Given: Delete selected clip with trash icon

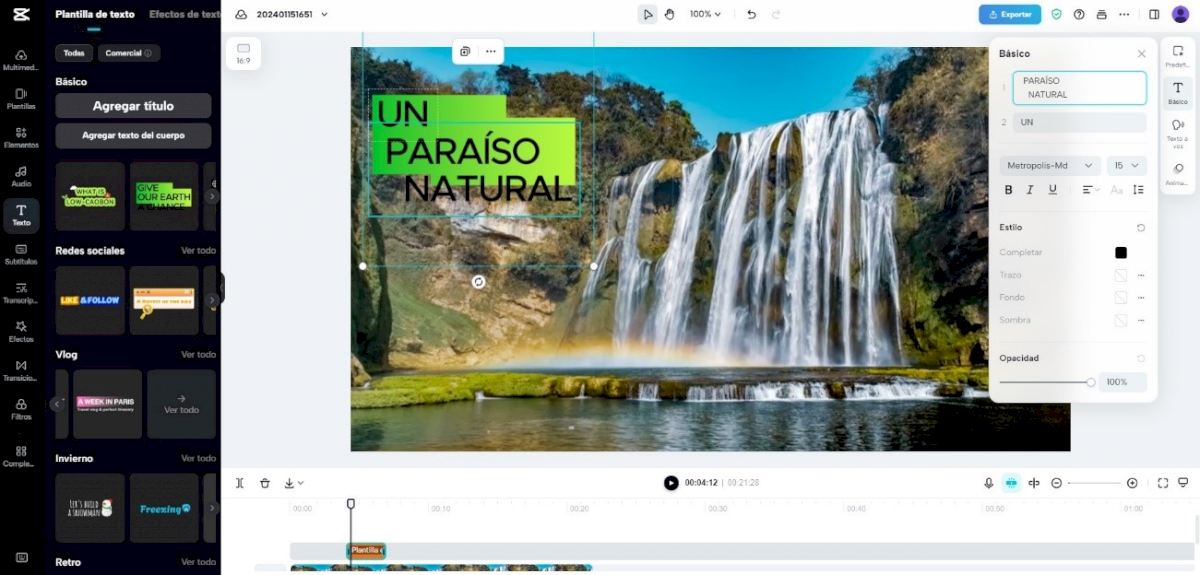Looking at the screenshot, I should pos(265,483).
